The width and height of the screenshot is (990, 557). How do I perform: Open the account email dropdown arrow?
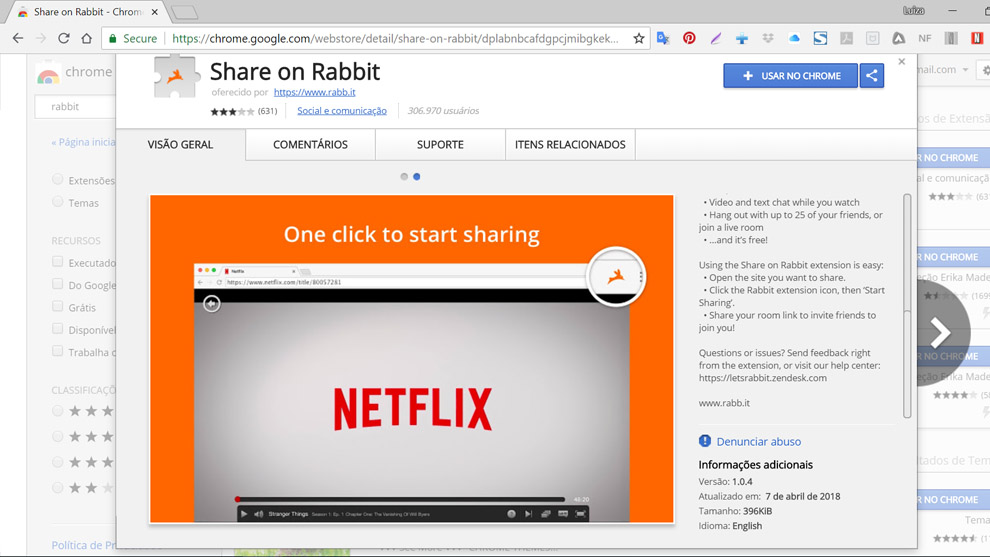965,70
